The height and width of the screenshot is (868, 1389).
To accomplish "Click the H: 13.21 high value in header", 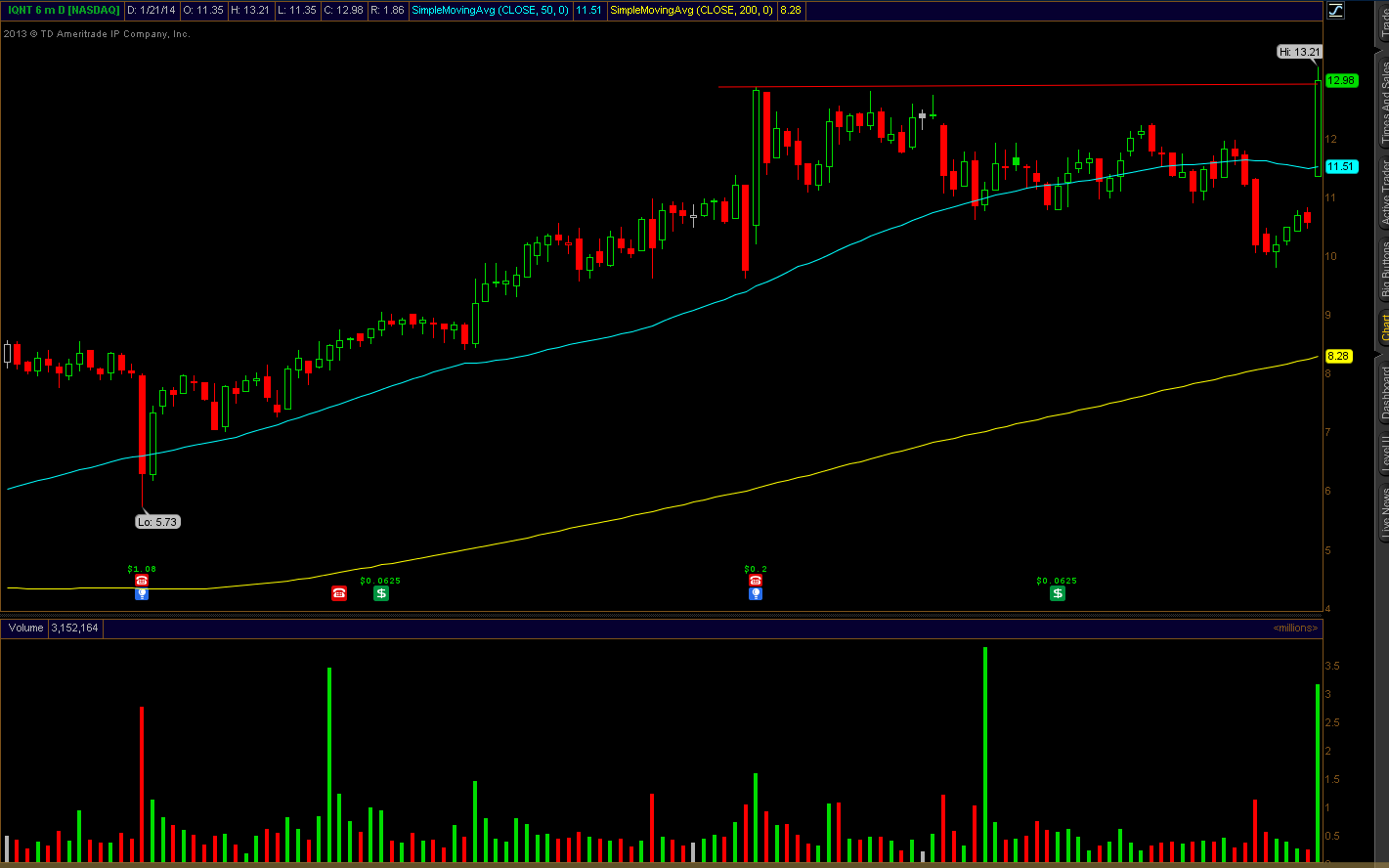I will [250, 10].
